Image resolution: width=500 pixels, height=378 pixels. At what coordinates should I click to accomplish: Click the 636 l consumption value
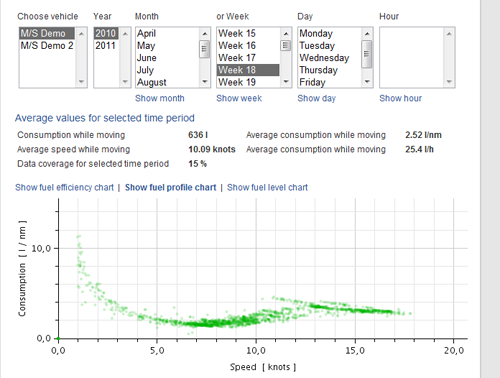198,135
